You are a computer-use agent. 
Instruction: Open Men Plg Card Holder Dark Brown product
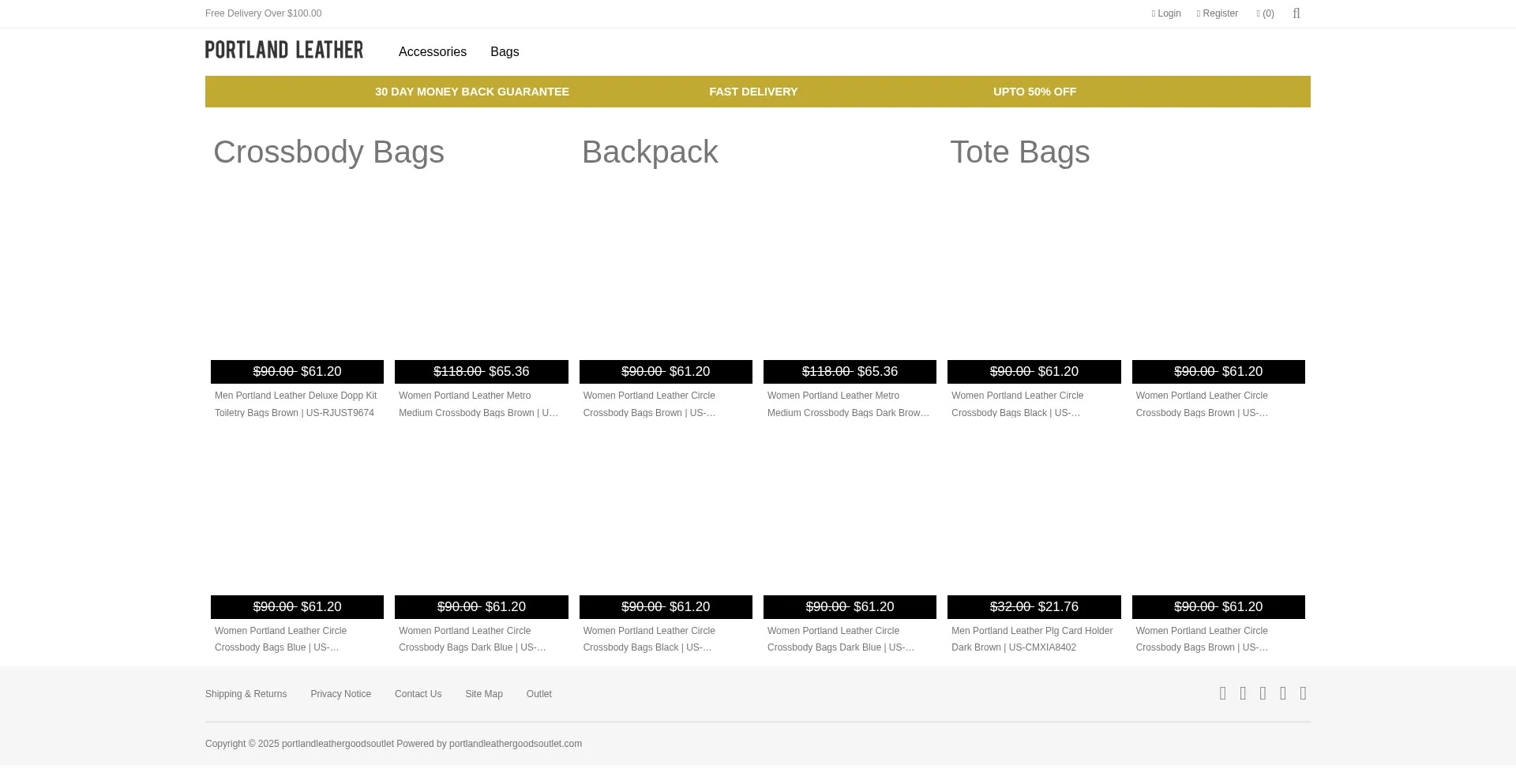1032,639
